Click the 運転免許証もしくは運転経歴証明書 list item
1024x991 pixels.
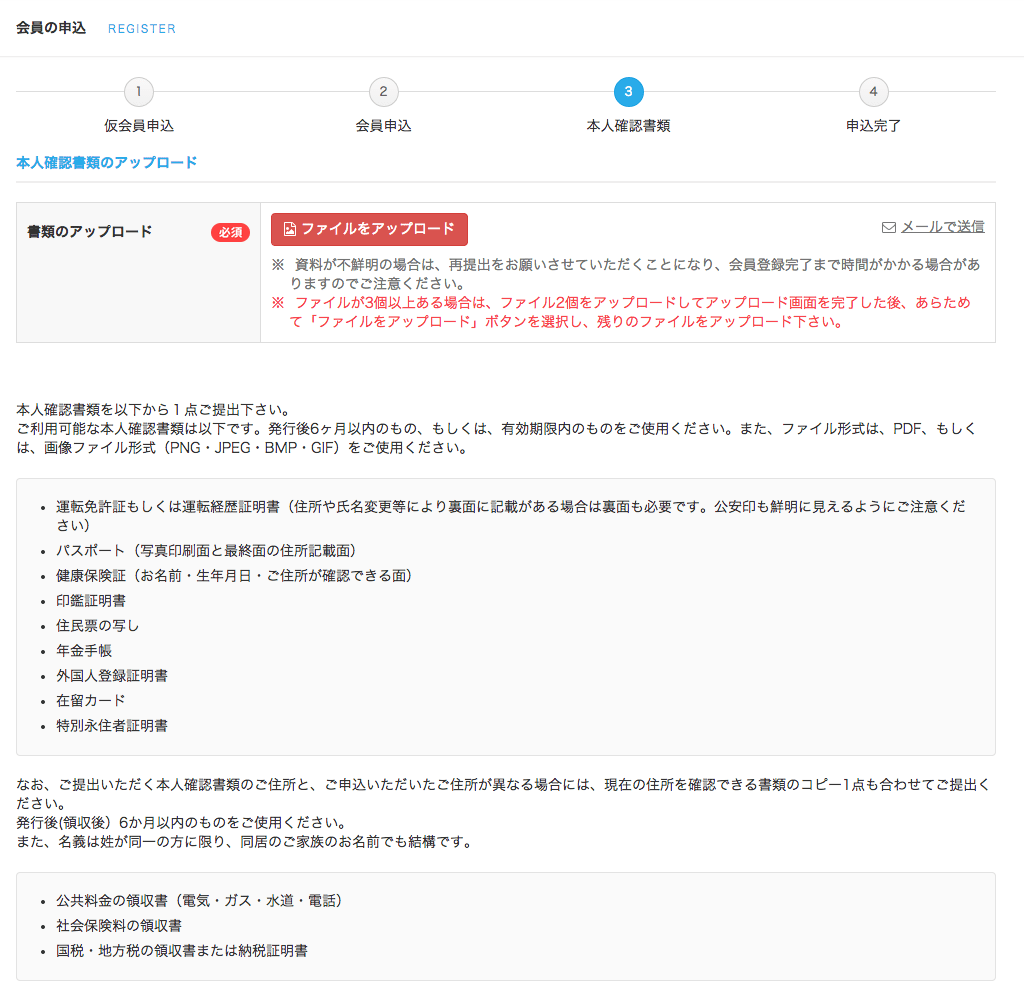(511, 516)
